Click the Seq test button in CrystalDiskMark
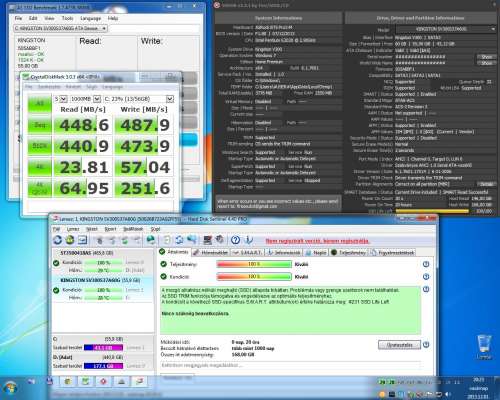Viewport: 500px width, 400px height. 40,125
